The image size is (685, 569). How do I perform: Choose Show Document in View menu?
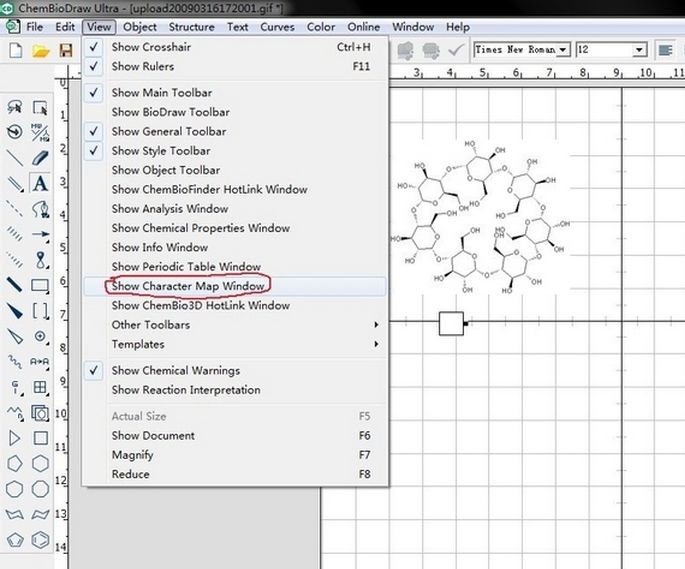235,436
